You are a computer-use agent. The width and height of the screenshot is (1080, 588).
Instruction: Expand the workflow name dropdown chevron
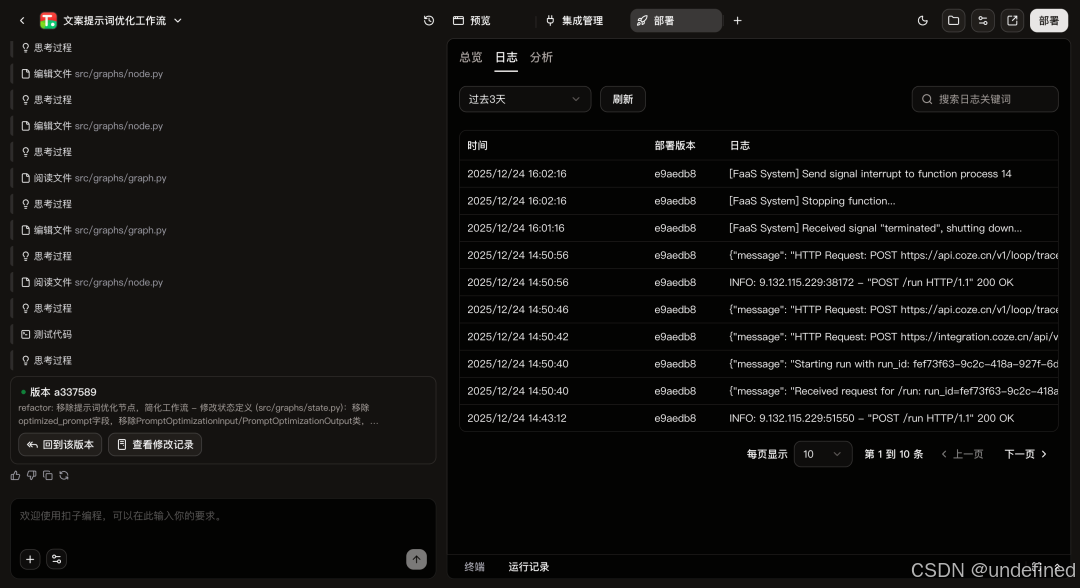pos(178,21)
